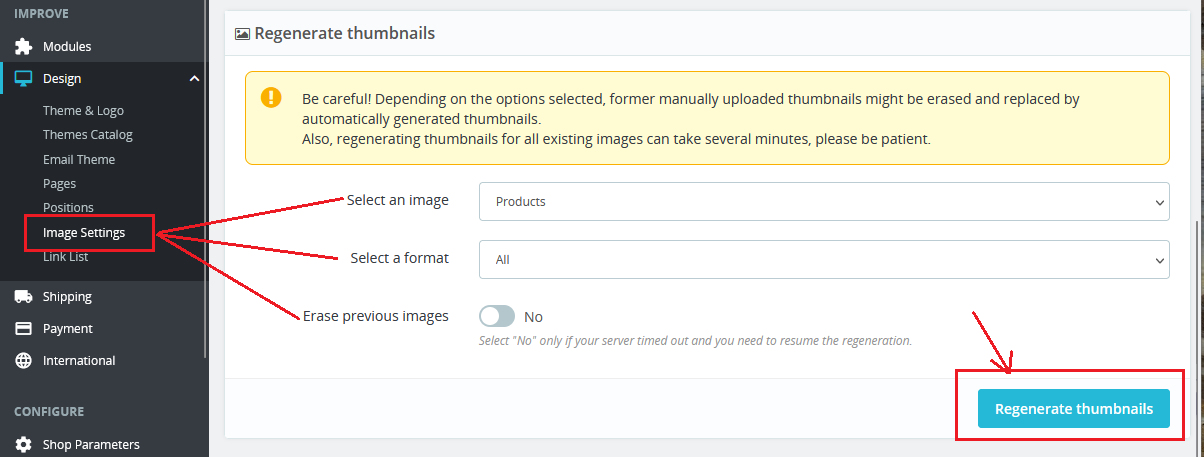This screenshot has height=457, width=1204.
Task: Click the image icon beside Regenerate thumbnails title
Action: click(242, 33)
